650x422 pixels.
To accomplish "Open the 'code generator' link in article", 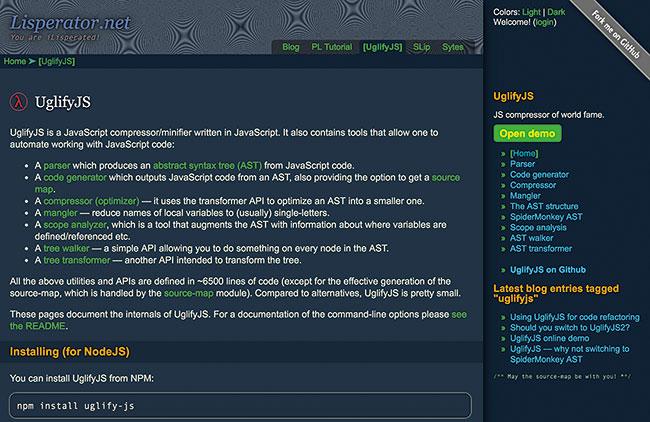I will point(75,177).
